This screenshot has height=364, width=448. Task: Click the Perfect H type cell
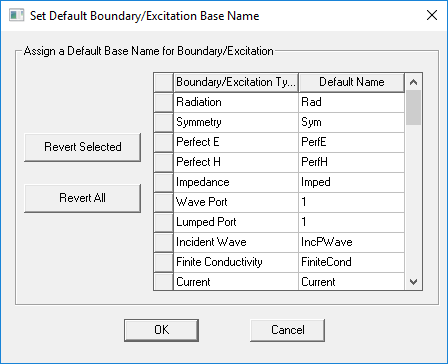[x=236, y=162]
